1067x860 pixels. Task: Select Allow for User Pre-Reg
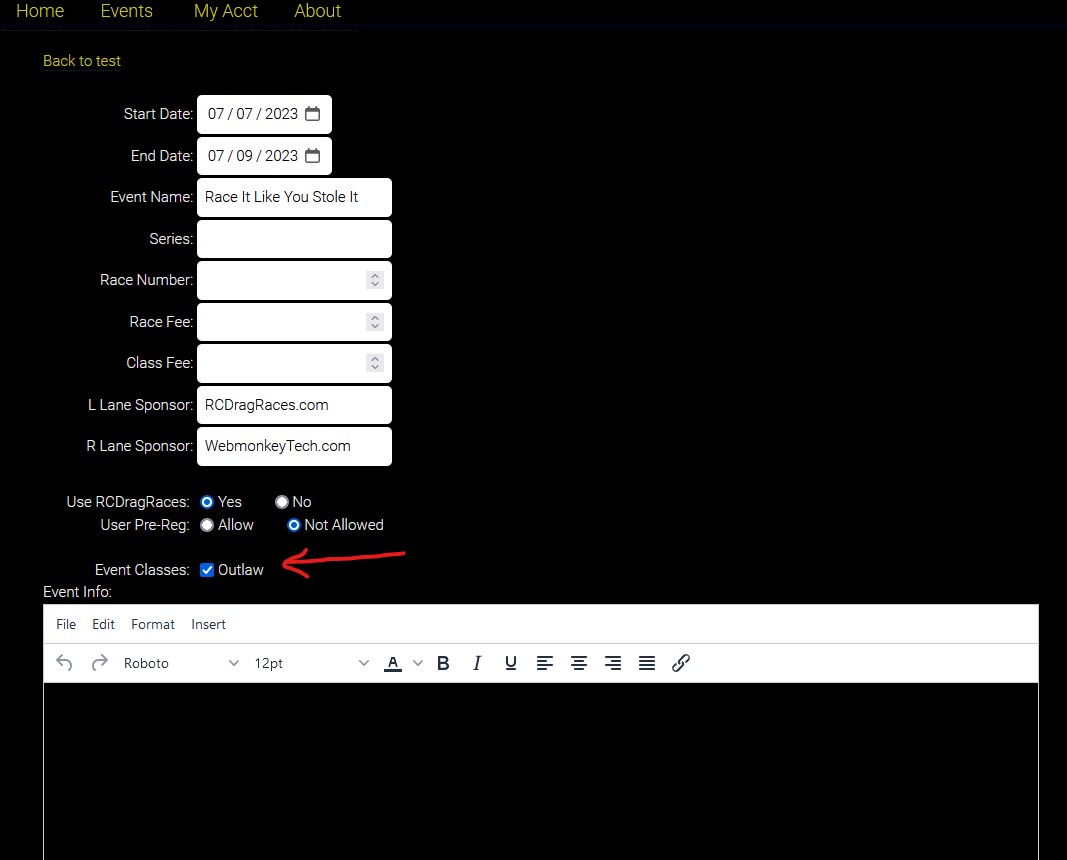207,525
